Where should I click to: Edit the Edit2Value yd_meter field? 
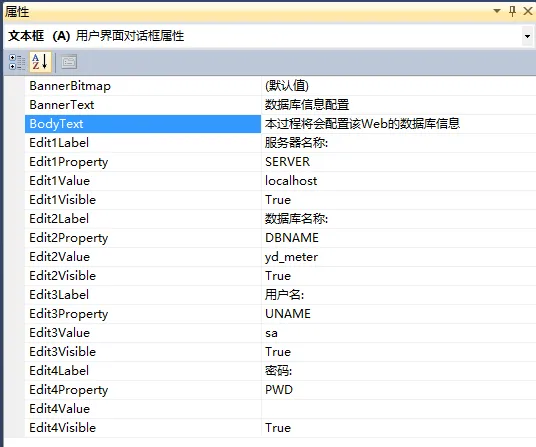(399, 257)
